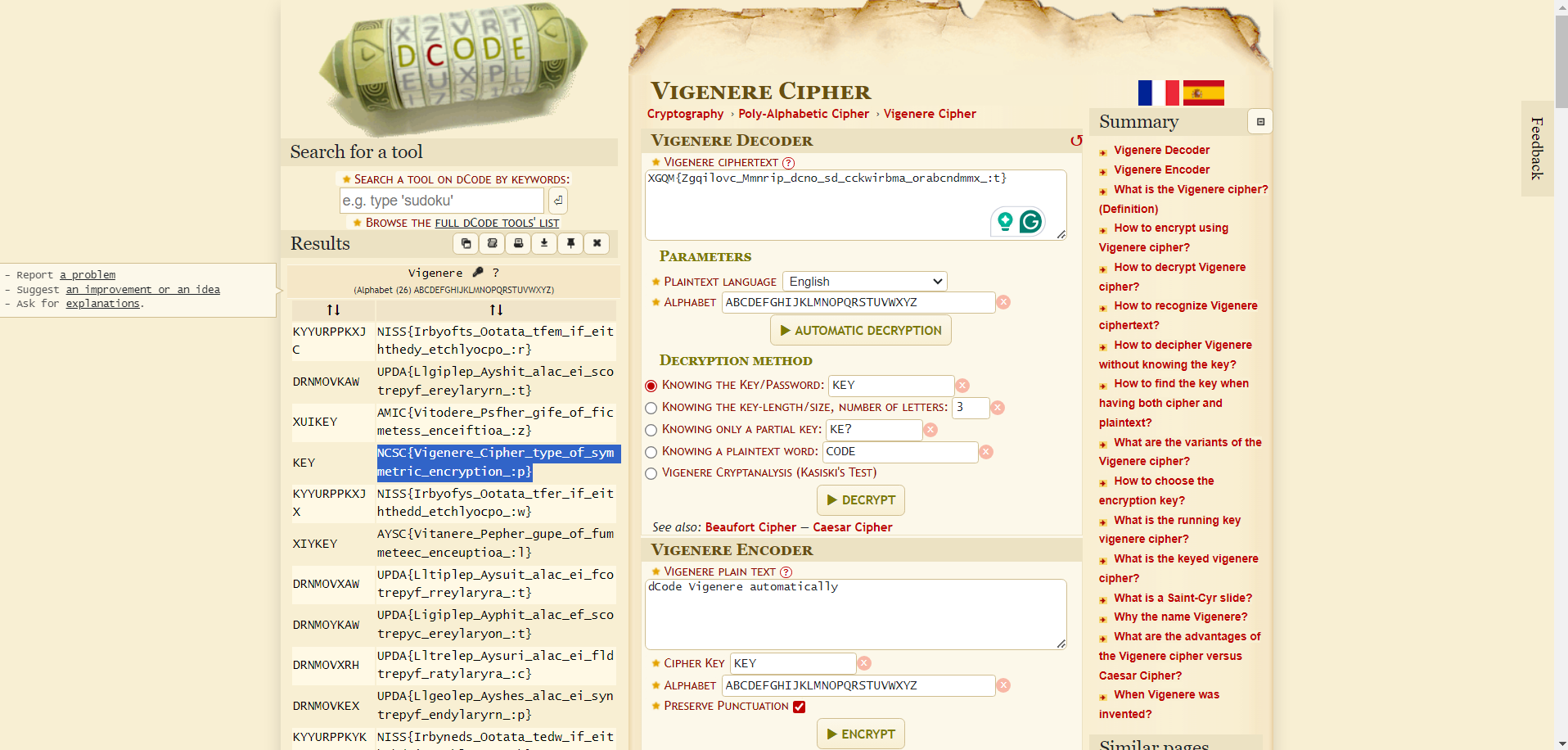The image size is (1568, 750).
Task: Click the clear X beside the KEY field
Action: click(x=962, y=385)
